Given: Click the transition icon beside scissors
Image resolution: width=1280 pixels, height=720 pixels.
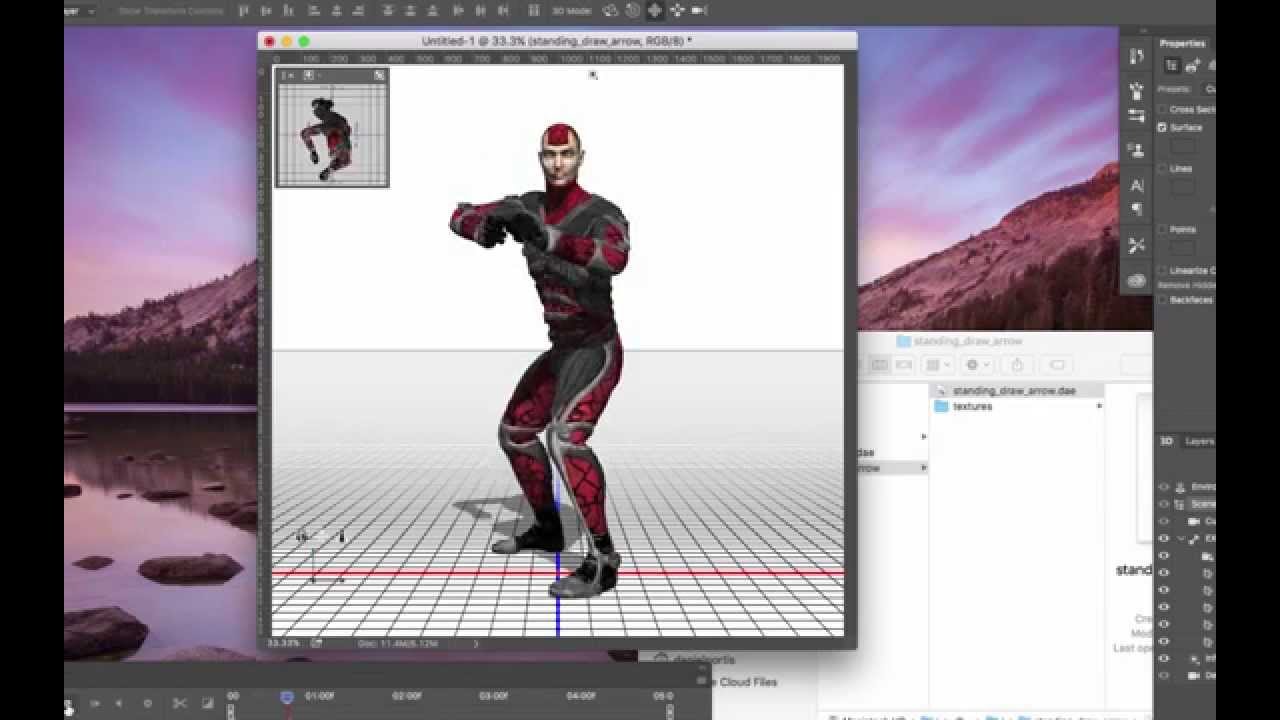Looking at the screenshot, I should coord(207,703).
